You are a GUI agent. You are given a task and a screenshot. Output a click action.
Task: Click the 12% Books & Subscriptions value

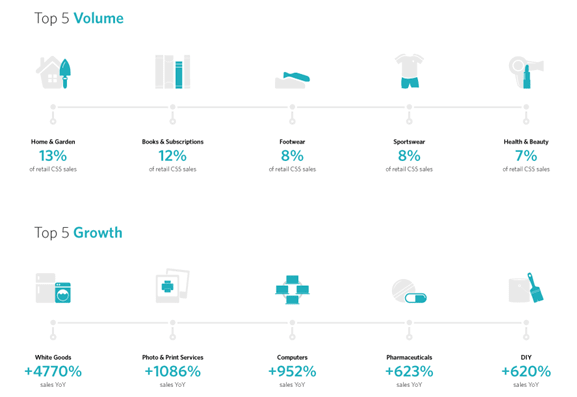tap(173, 156)
